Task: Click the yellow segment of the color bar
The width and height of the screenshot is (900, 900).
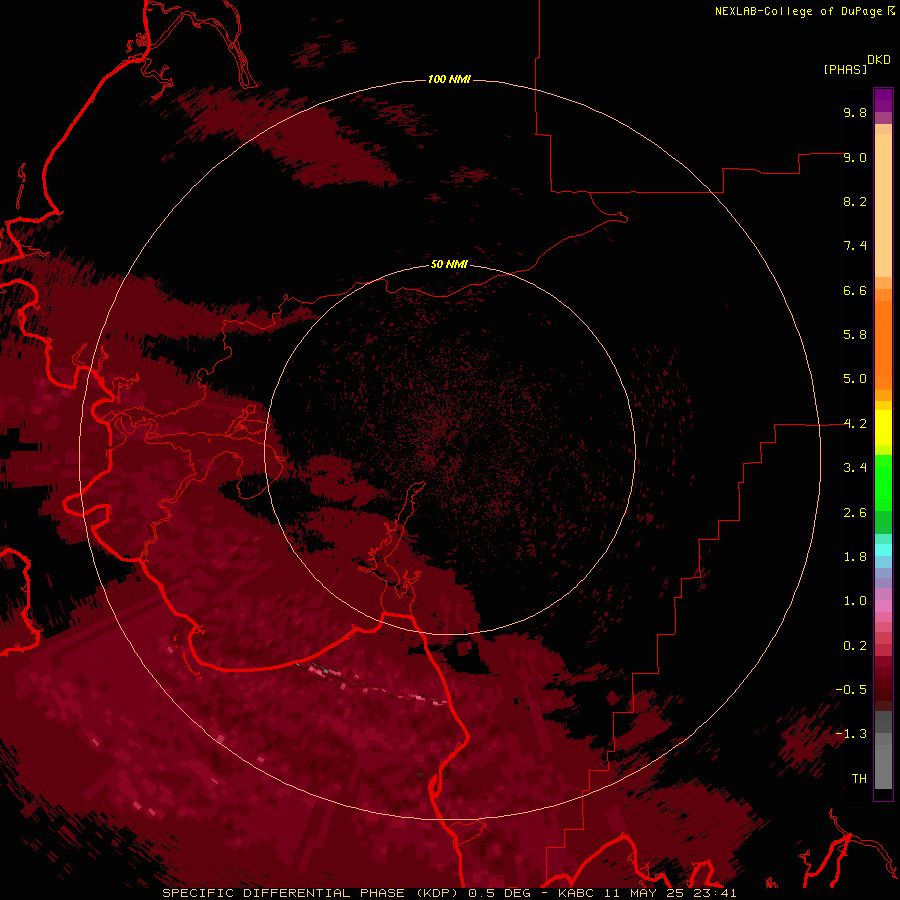Action: pyautogui.click(x=883, y=428)
